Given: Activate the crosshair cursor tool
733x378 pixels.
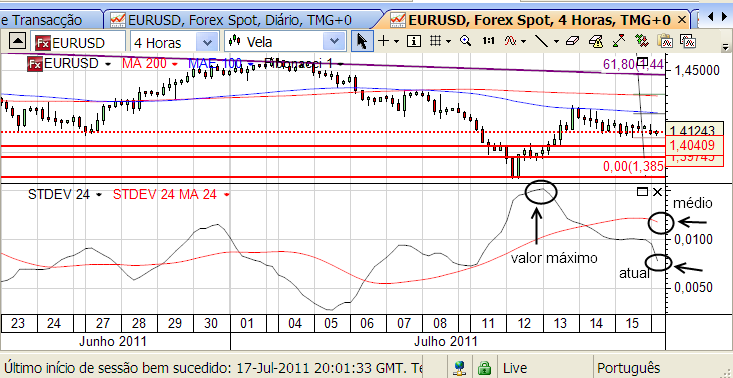Looking at the screenshot, I should [x=383, y=41].
